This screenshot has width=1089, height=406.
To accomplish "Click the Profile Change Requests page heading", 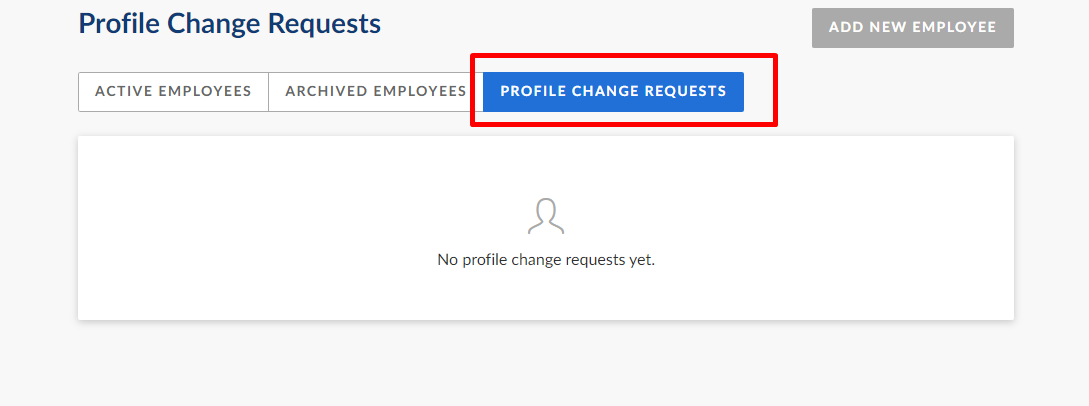I will coord(229,24).
